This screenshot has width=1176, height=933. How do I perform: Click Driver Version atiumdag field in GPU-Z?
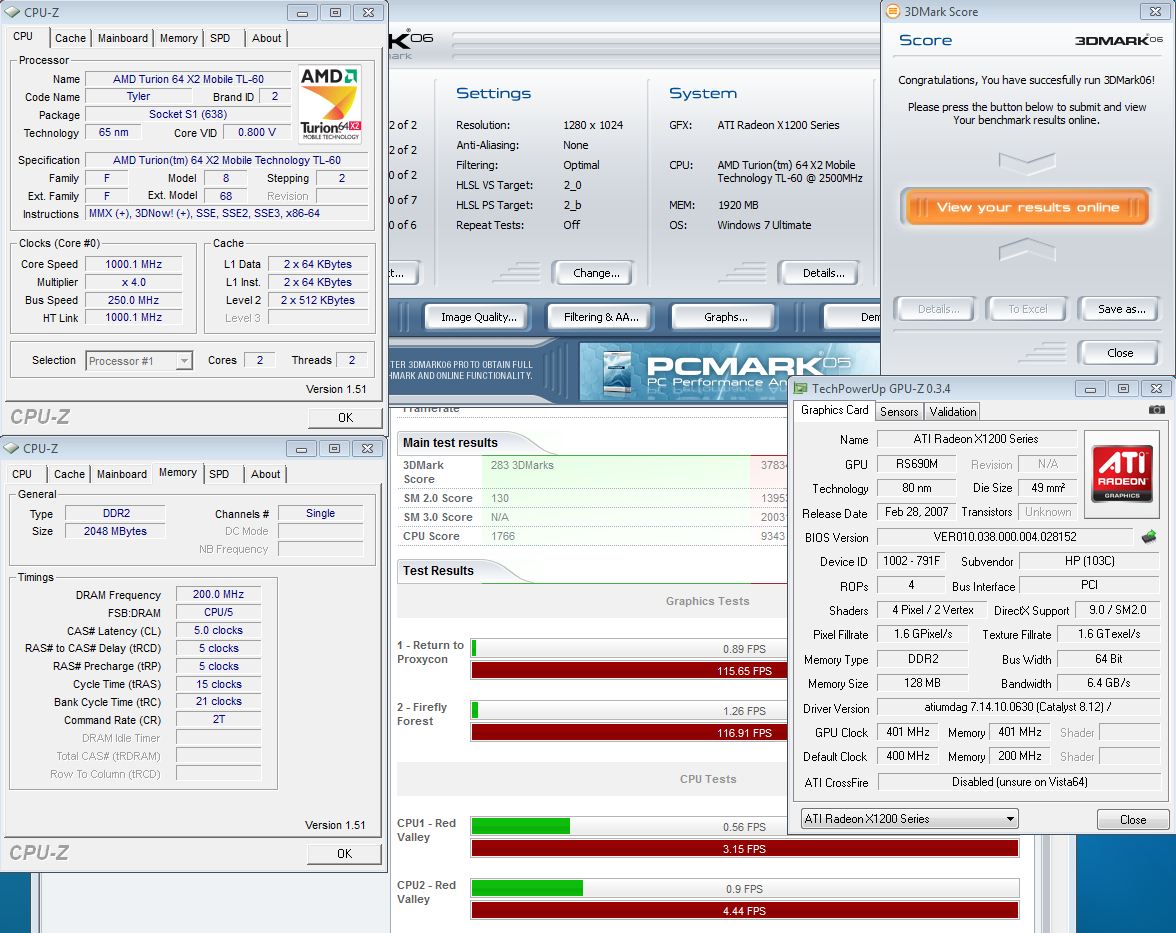[1018, 707]
